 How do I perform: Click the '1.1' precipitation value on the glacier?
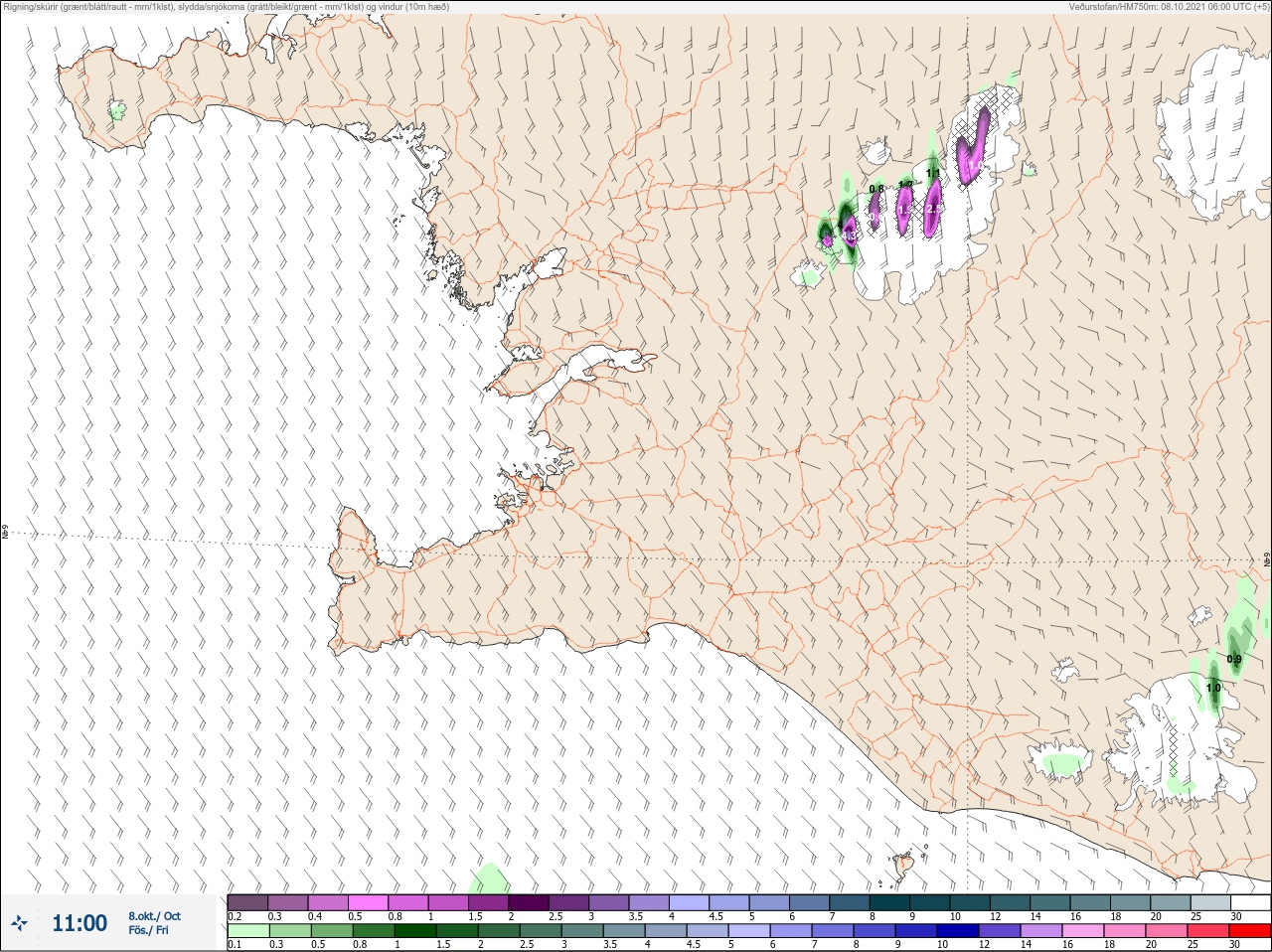933,174
